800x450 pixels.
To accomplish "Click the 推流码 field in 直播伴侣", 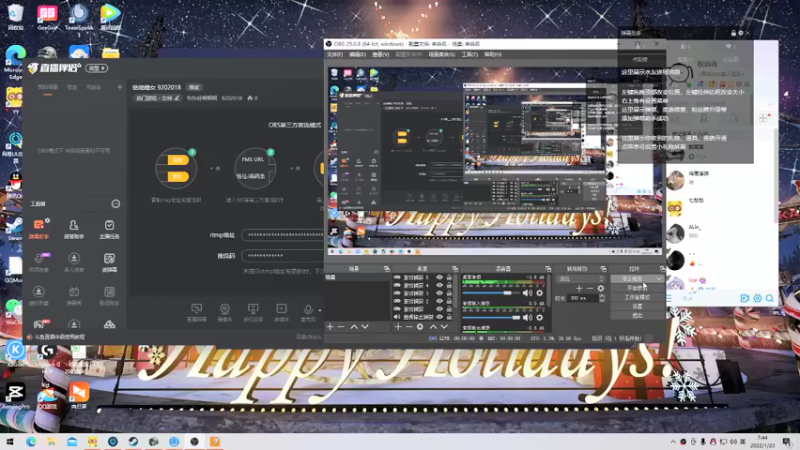I will (283, 256).
